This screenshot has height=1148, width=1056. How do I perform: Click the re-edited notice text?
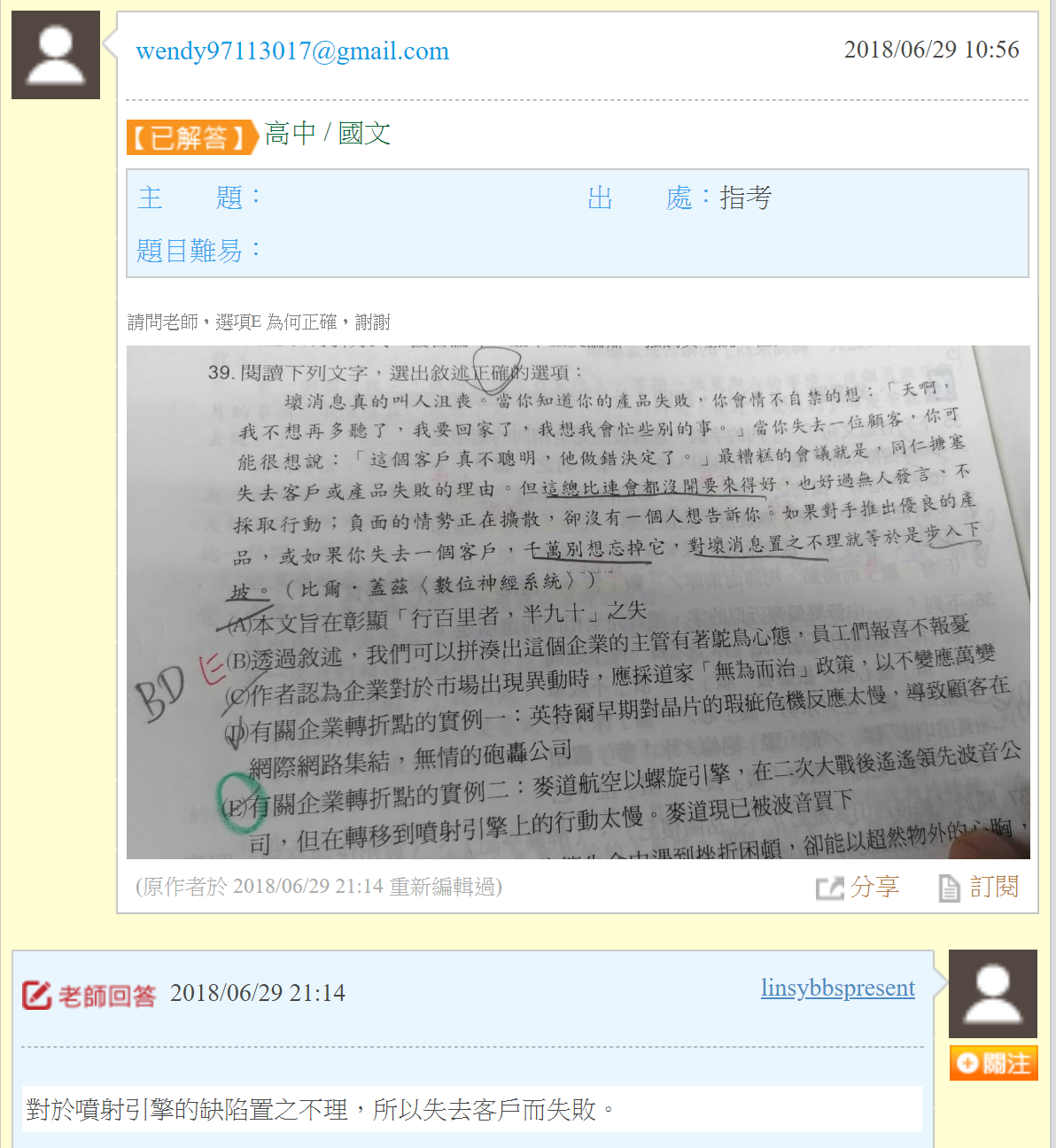[x=319, y=887]
